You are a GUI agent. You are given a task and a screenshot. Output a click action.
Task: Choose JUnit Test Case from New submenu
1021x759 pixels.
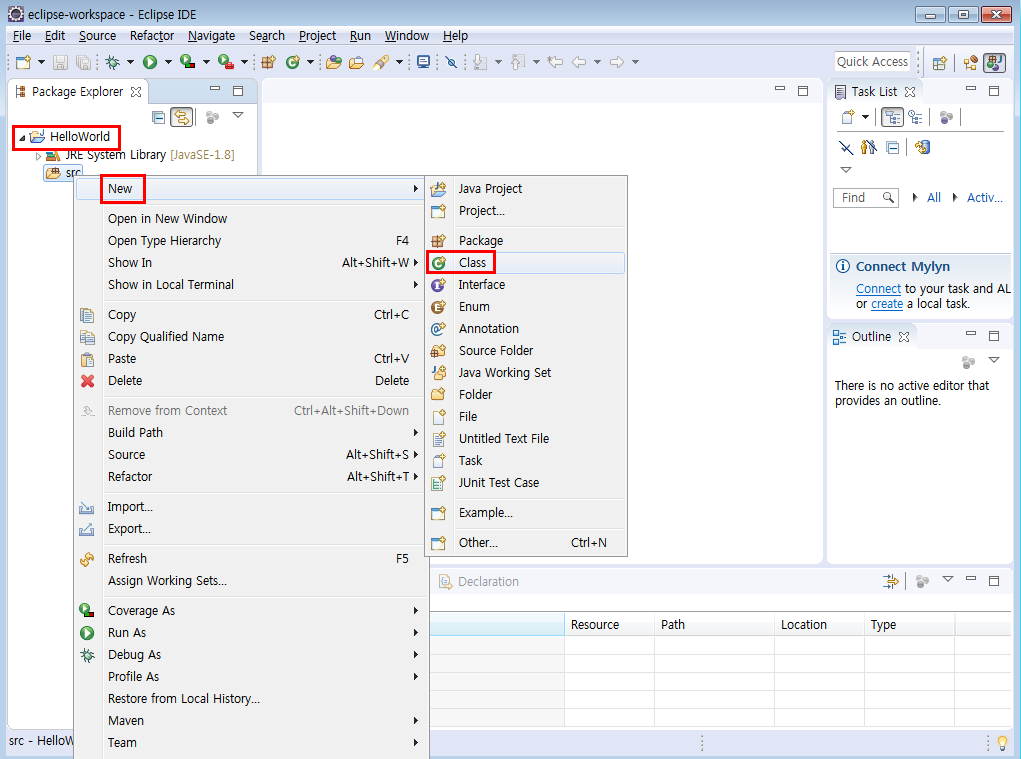click(x=526, y=483)
